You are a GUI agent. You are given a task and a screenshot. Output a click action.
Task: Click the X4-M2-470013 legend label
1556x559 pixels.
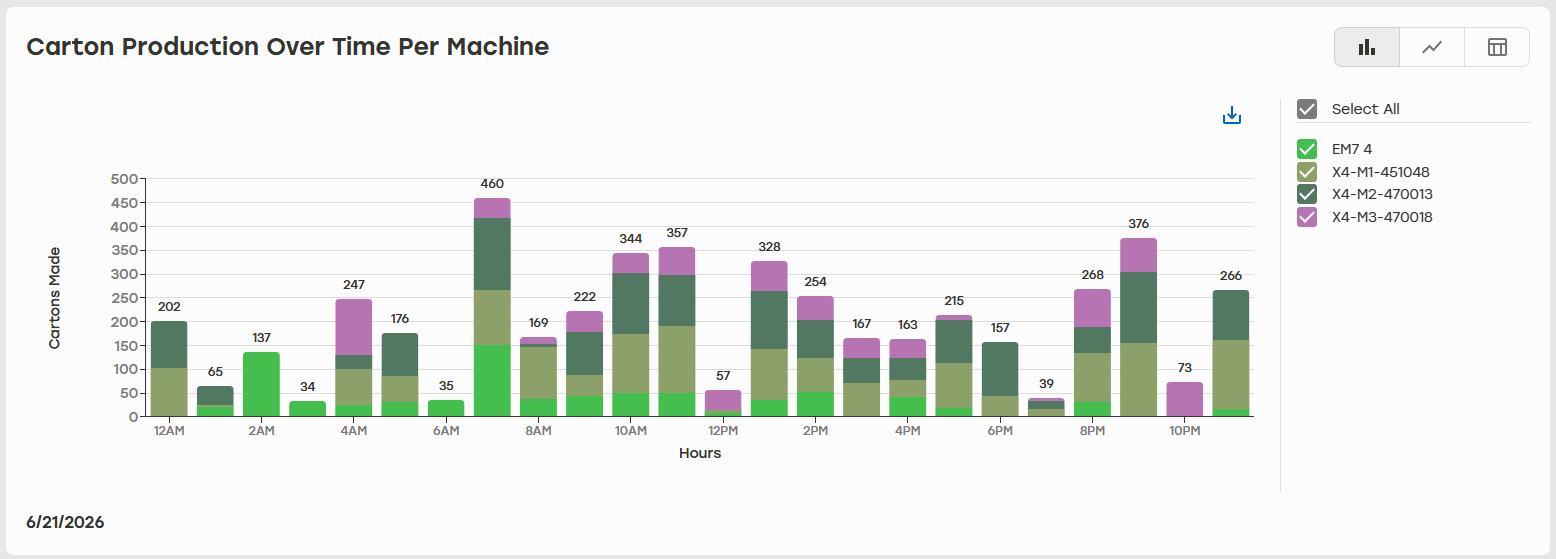(x=1382, y=194)
